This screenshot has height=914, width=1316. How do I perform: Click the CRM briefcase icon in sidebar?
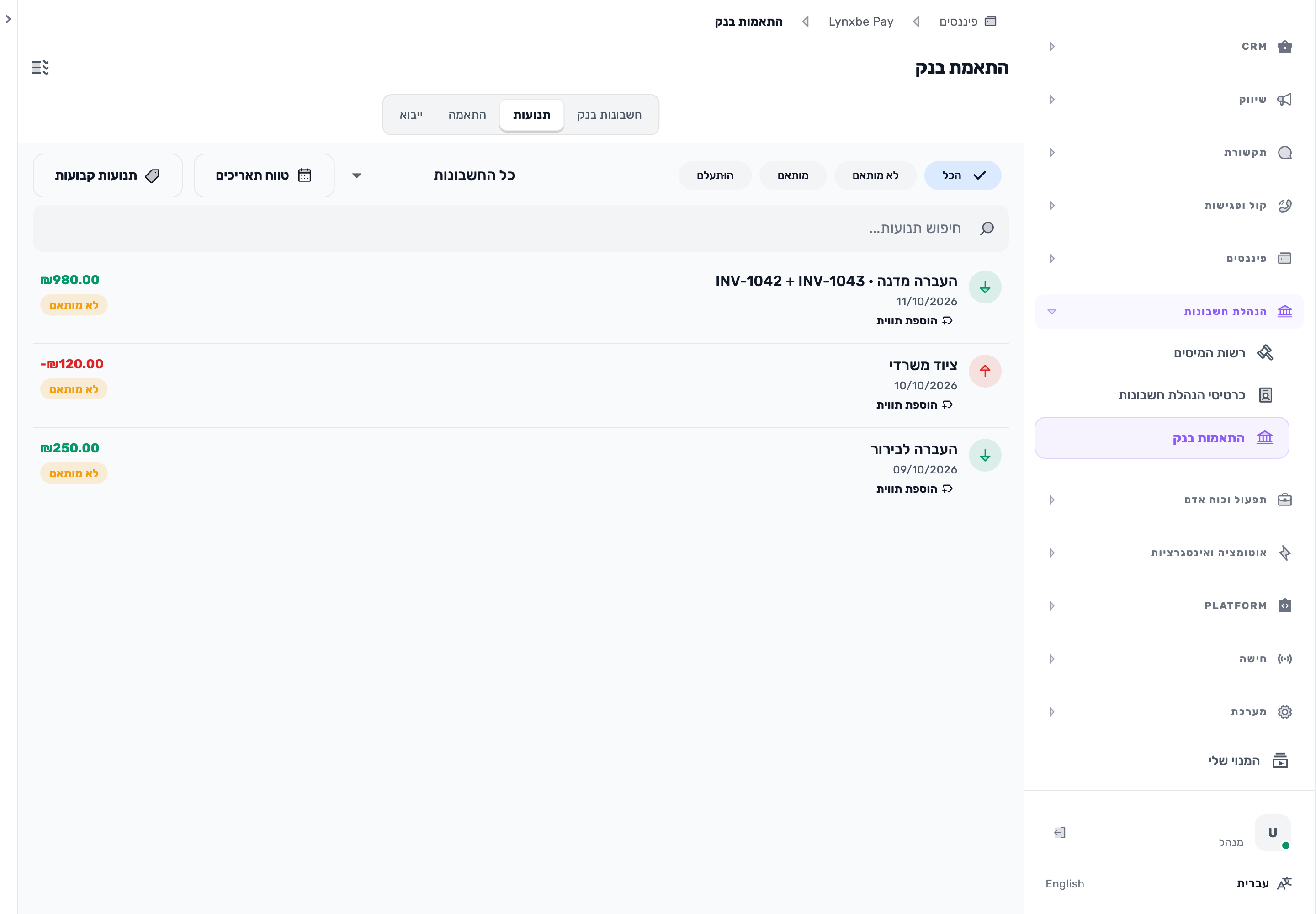tap(1285, 47)
